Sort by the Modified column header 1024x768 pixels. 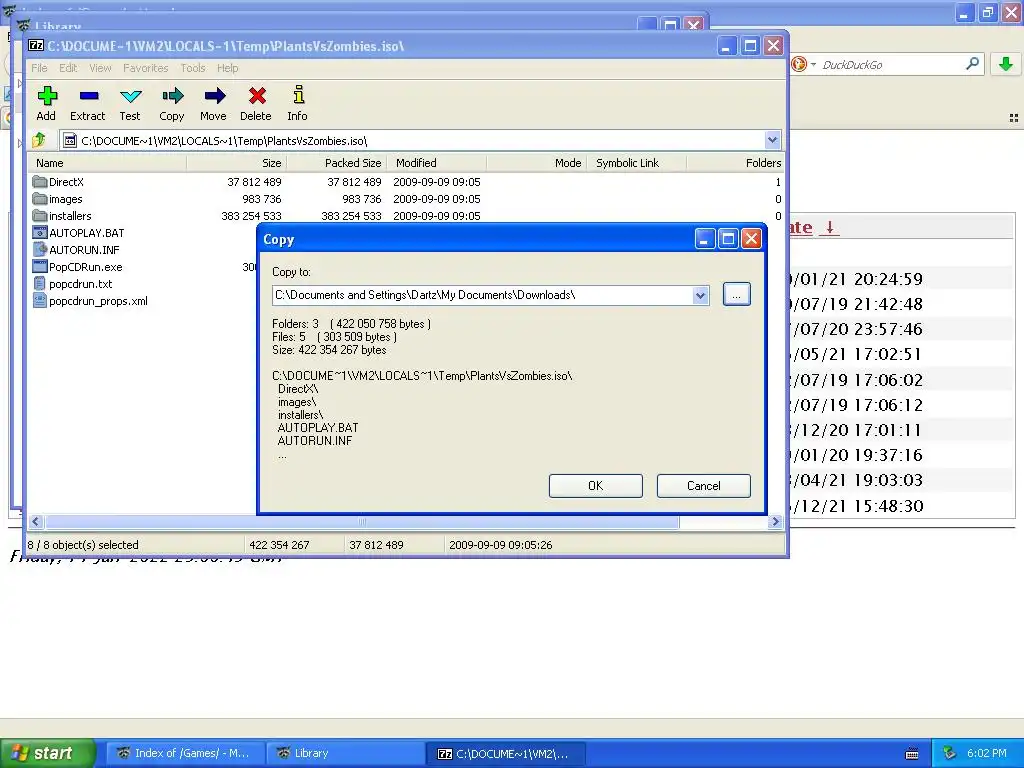[x=437, y=163]
